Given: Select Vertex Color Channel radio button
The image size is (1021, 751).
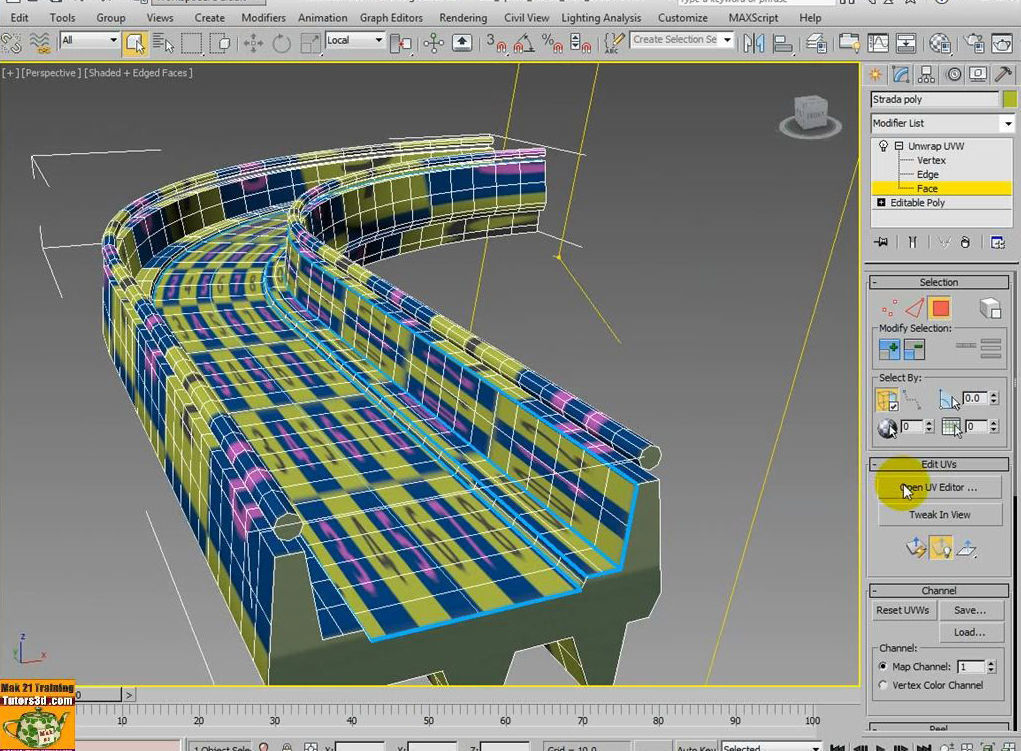Looking at the screenshot, I should [x=883, y=685].
